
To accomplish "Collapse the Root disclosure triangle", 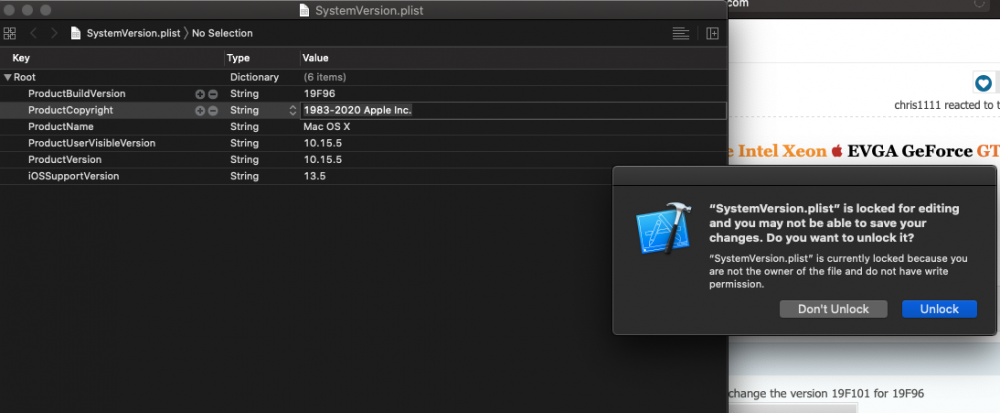I will click(x=8, y=77).
